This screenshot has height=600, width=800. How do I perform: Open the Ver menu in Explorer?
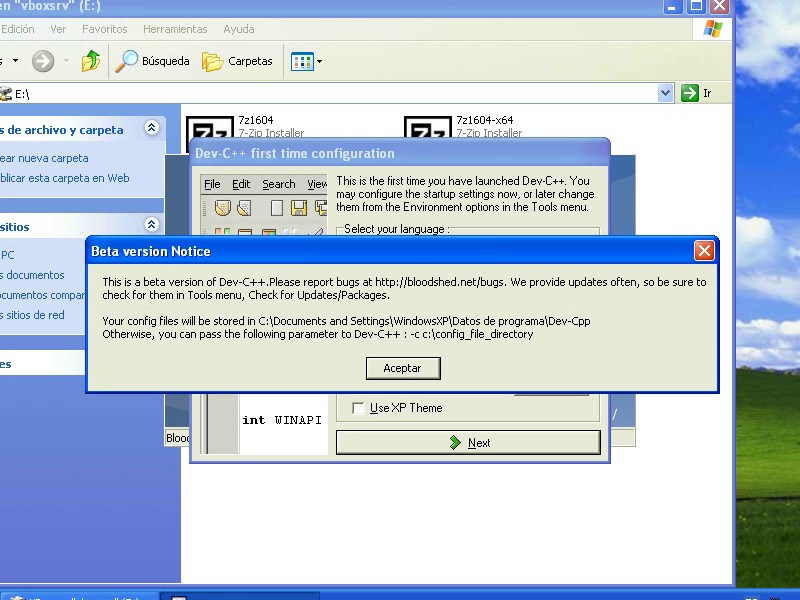(x=58, y=29)
